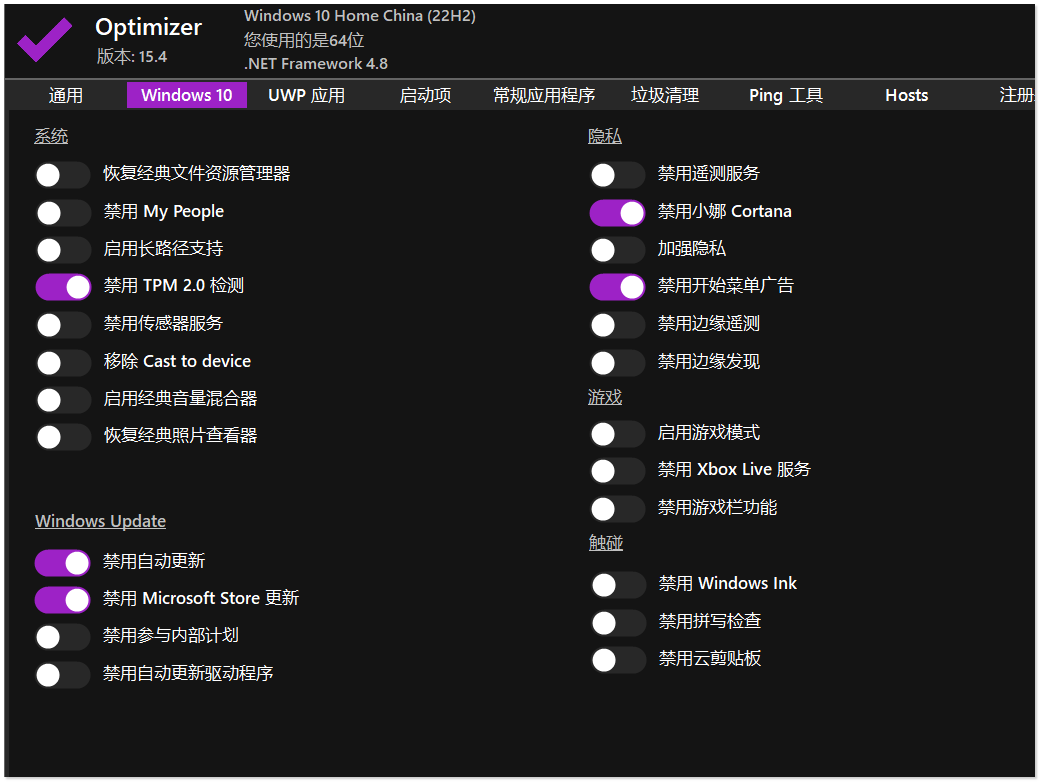Screen dimensions: 1040x782
Task: Open the UWP 应用 tab
Action: tap(305, 95)
